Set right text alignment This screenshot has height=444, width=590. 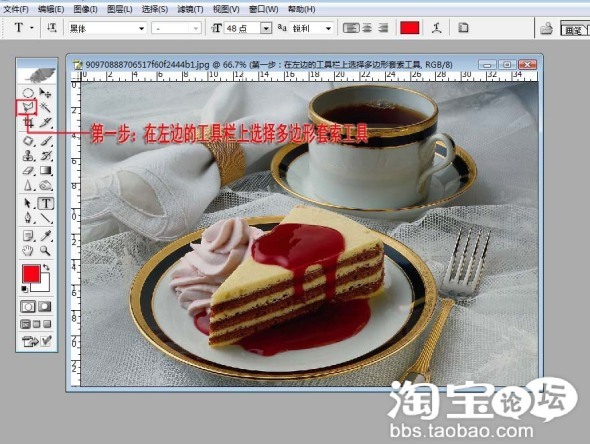[383, 28]
